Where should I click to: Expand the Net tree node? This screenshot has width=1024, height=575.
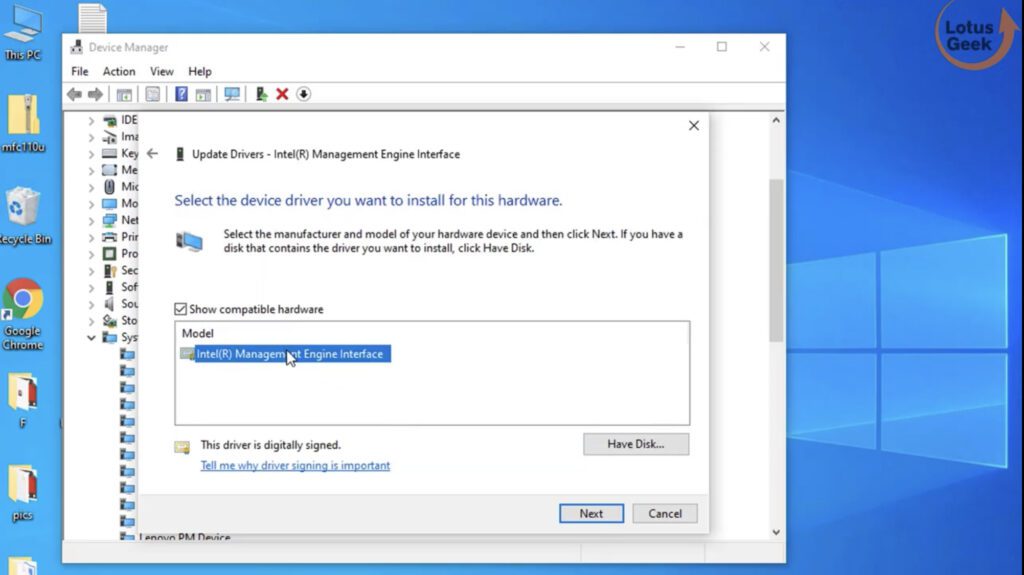(91, 220)
